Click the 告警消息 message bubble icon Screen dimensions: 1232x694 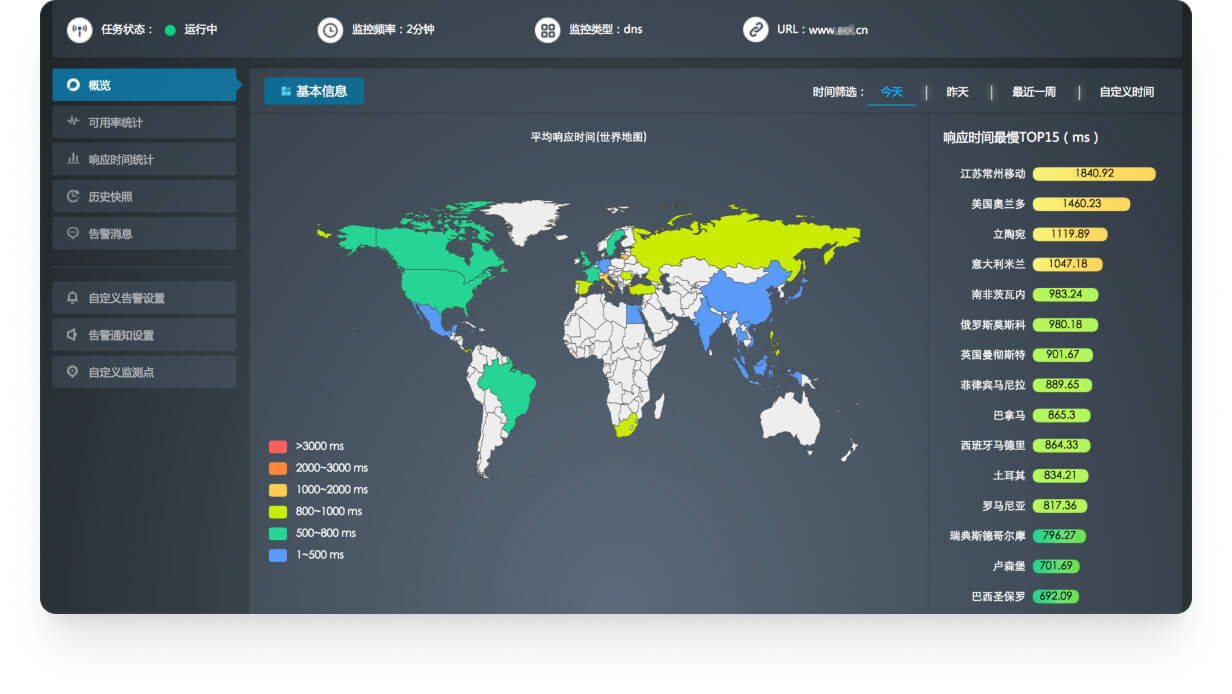[73, 233]
